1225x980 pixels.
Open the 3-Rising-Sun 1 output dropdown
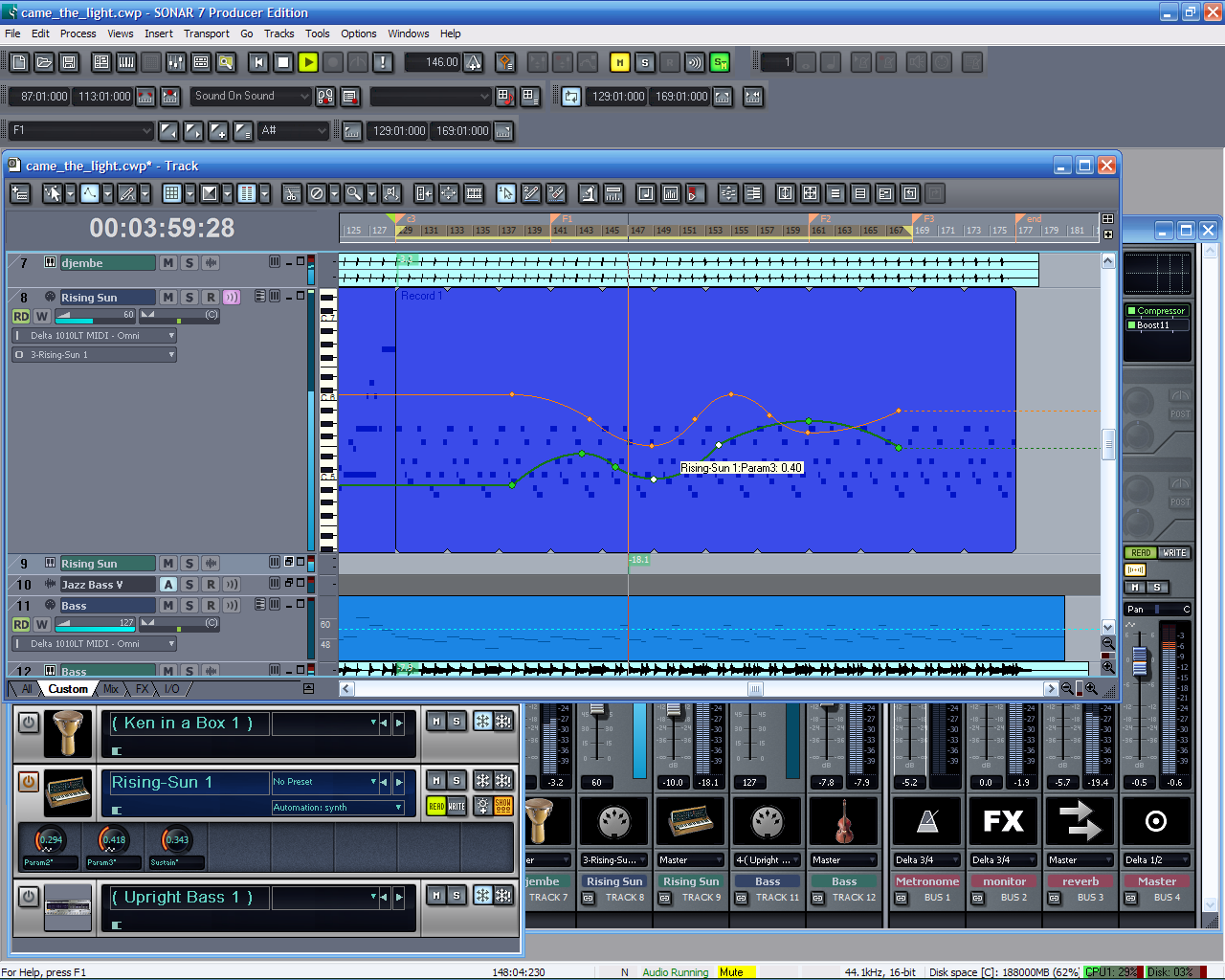[94, 355]
